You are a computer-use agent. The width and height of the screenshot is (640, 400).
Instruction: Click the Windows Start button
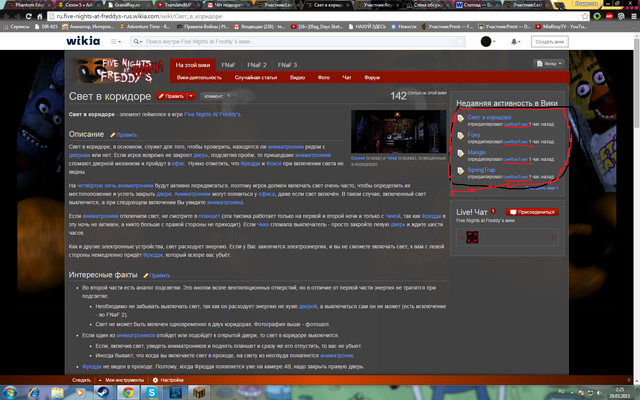10,393
